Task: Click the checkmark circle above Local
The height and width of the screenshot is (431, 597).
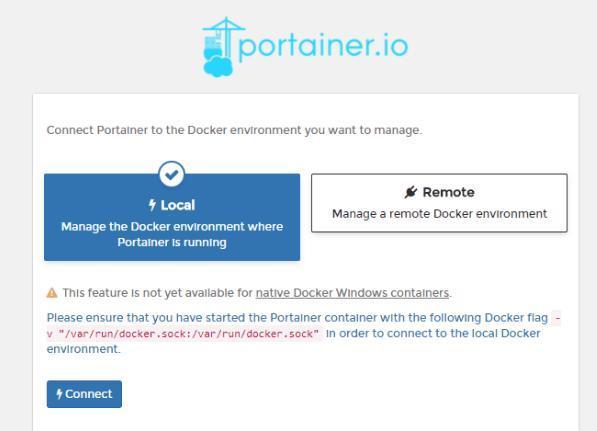Action: [172, 174]
